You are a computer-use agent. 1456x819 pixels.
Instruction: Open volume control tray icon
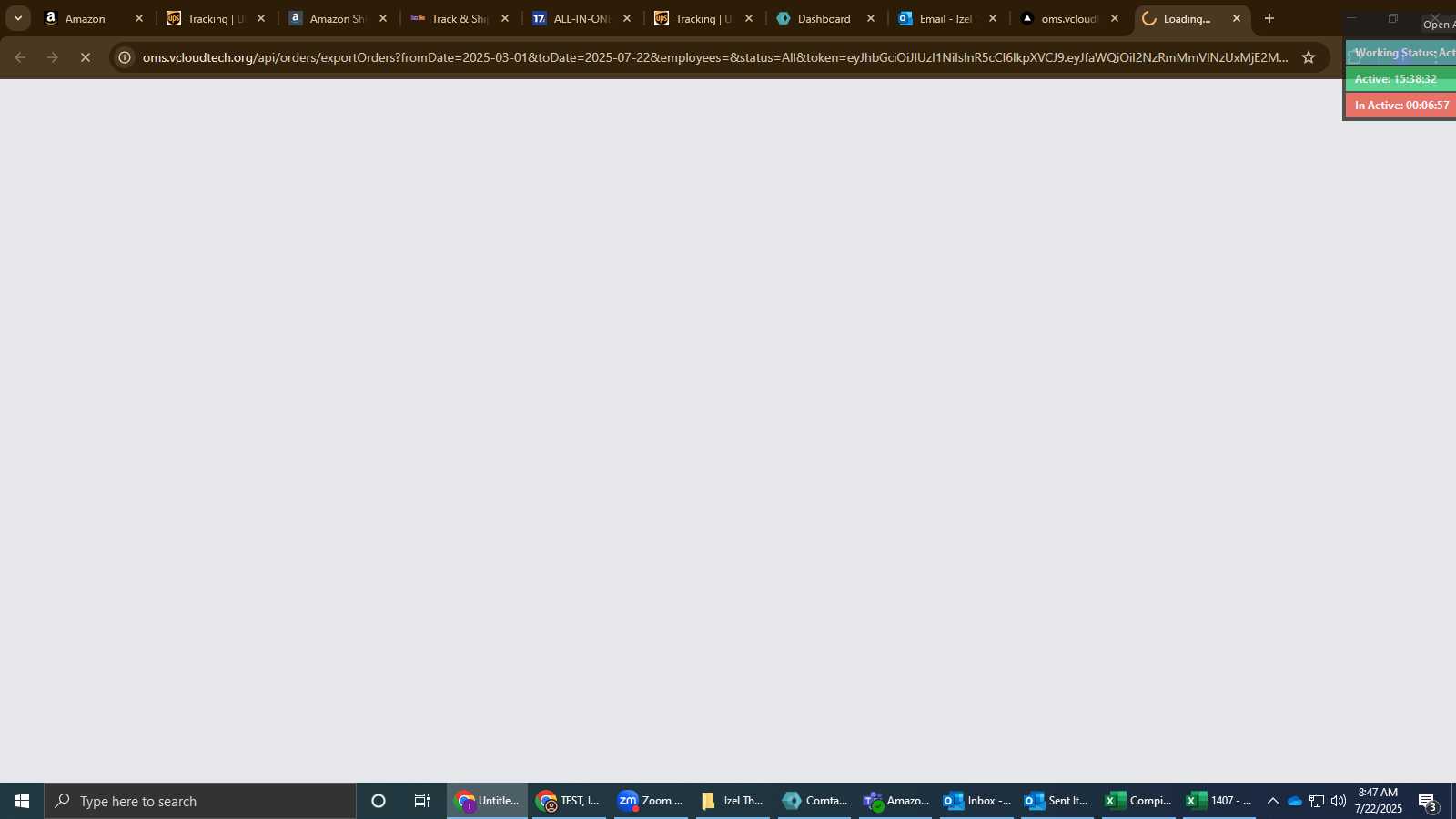[x=1338, y=801]
